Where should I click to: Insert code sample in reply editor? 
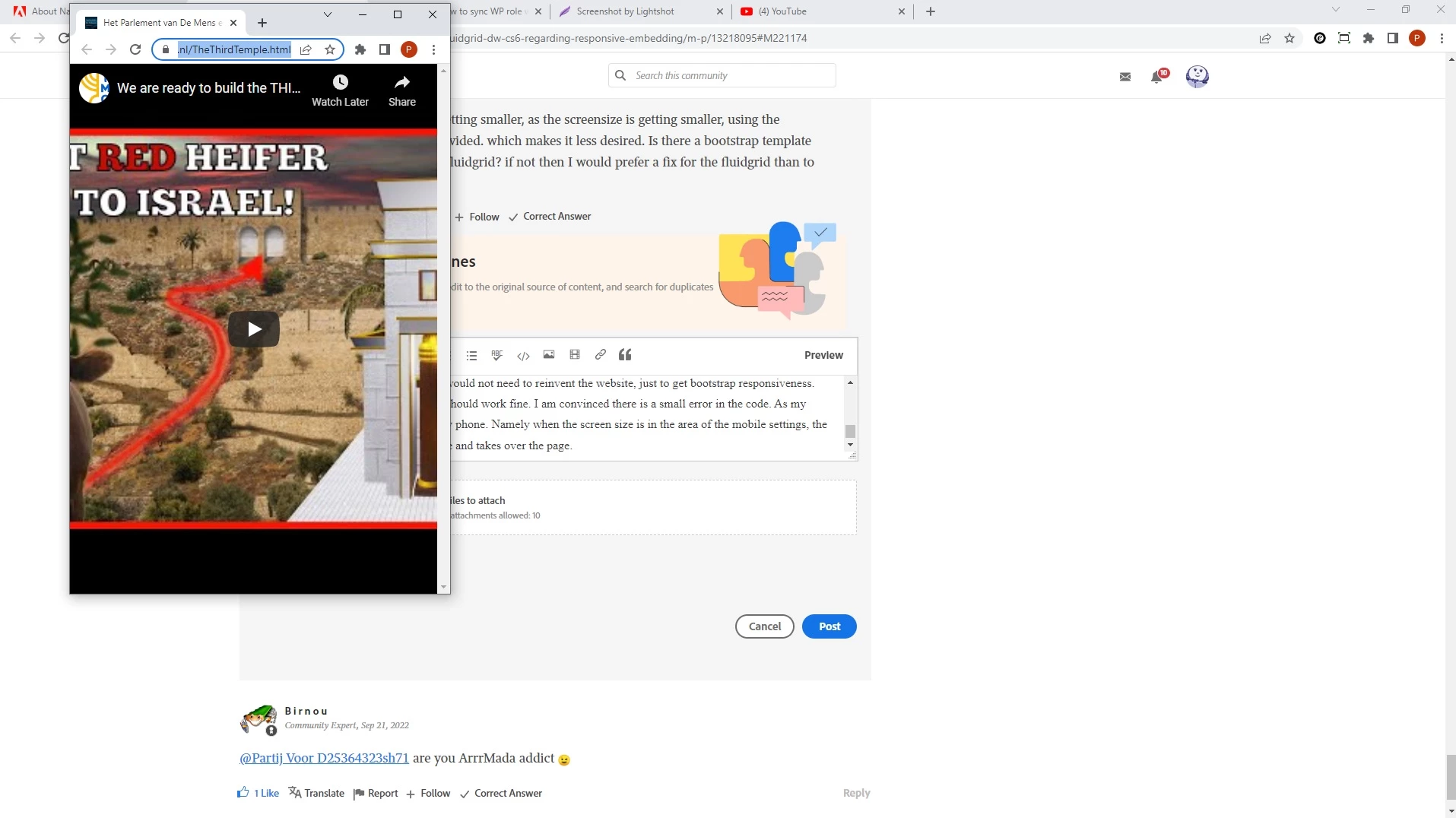coord(523,355)
